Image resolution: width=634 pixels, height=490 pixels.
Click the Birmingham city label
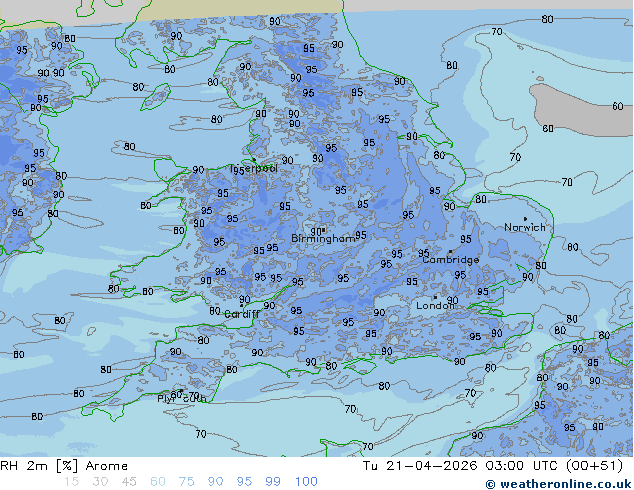pos(323,239)
